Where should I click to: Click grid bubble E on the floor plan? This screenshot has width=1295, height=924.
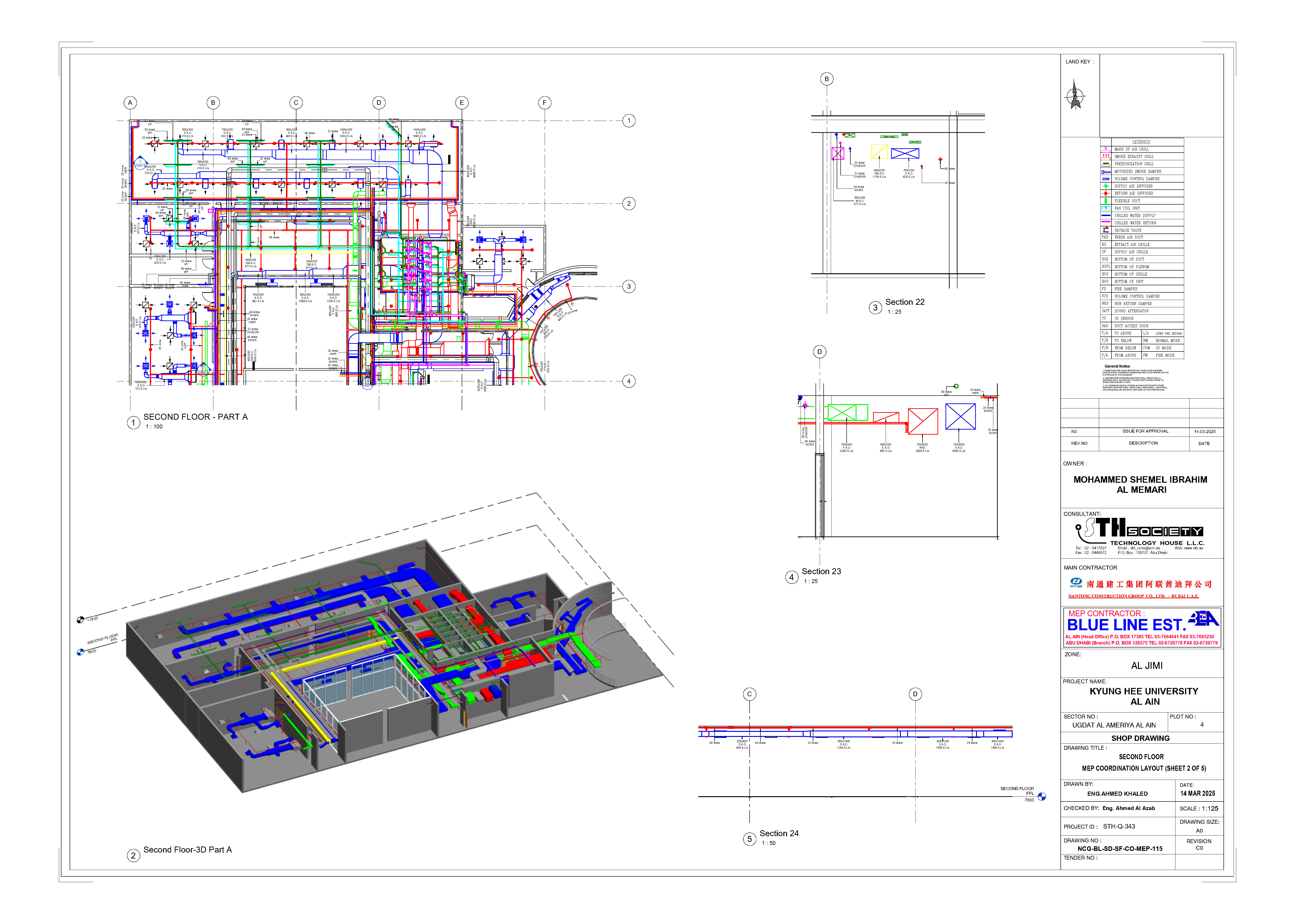tap(462, 103)
